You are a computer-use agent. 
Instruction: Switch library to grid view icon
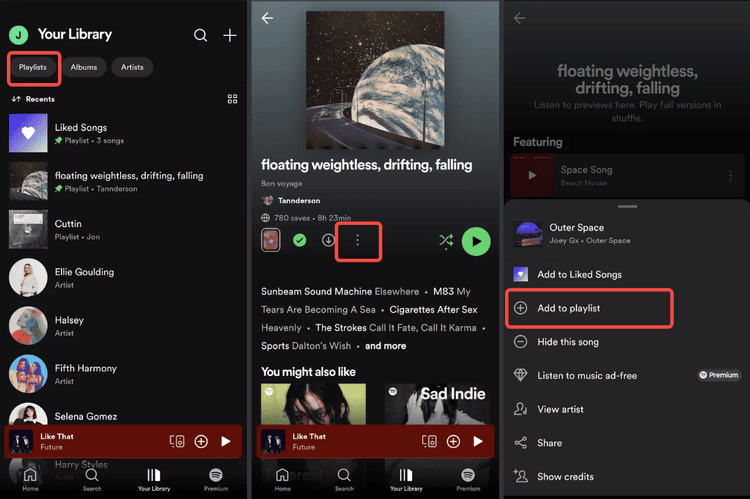[x=232, y=99]
